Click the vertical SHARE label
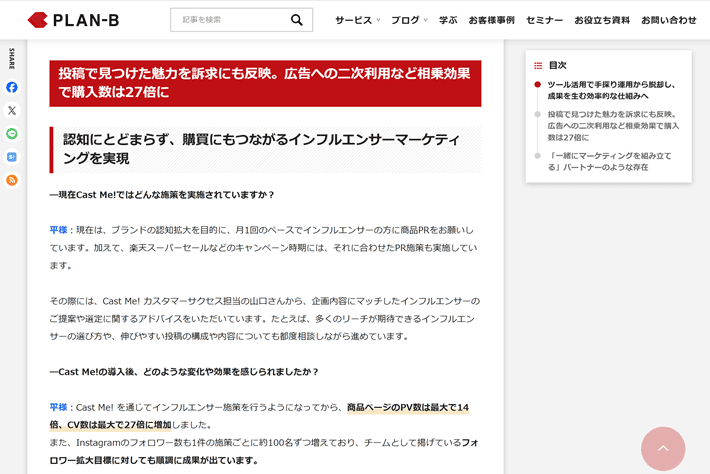The image size is (710, 474). coord(12,58)
